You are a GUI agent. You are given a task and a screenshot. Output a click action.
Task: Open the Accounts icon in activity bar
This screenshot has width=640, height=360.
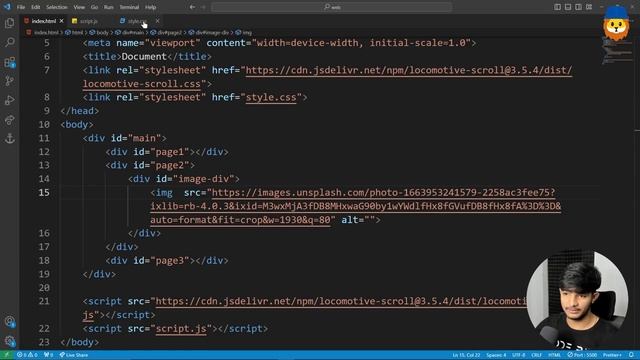pyautogui.click(x=9, y=322)
